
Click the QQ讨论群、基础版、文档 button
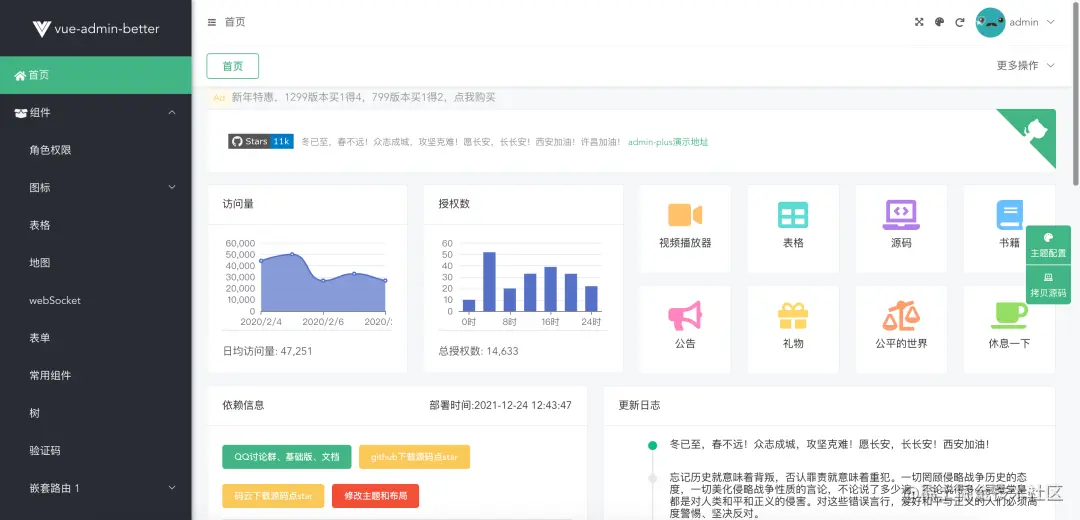(287, 457)
